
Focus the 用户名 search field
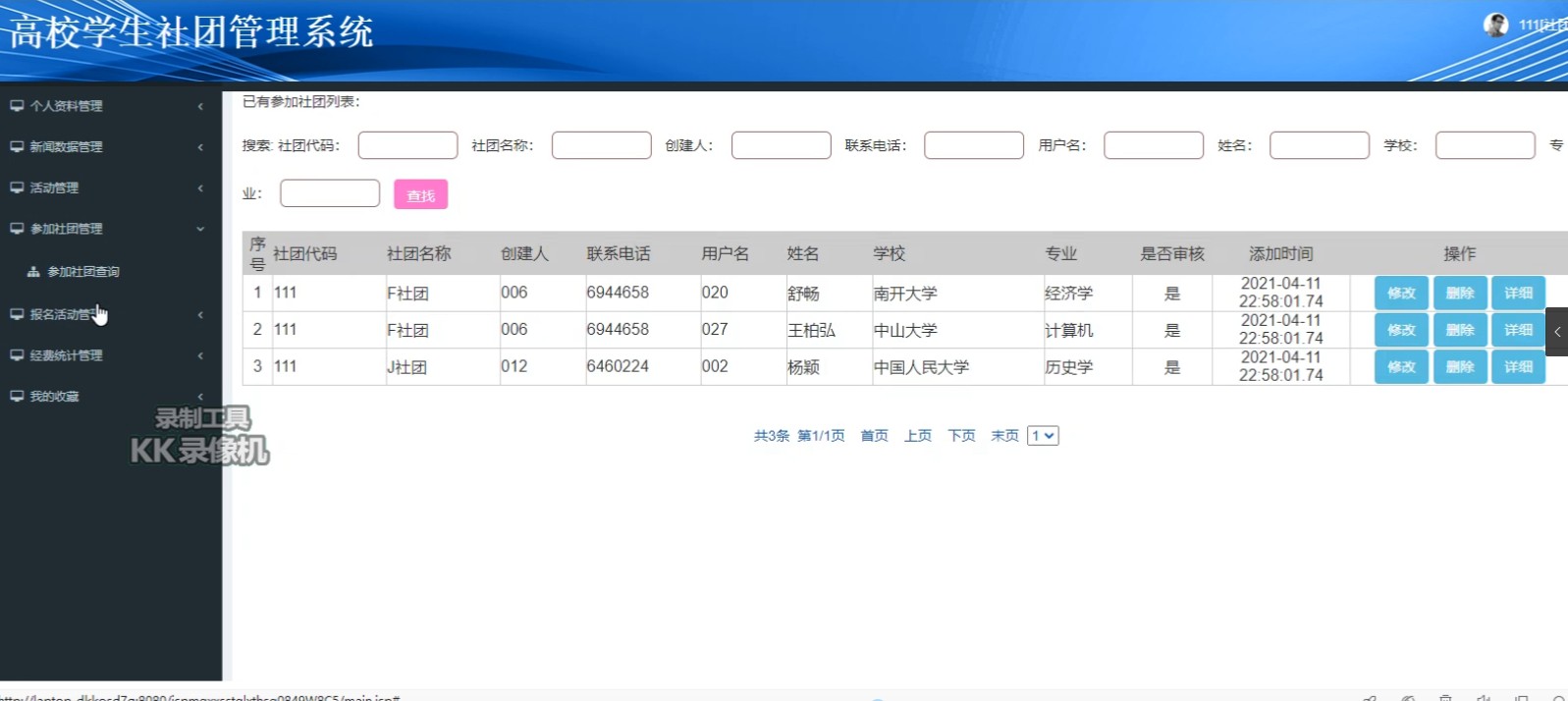tap(1154, 145)
